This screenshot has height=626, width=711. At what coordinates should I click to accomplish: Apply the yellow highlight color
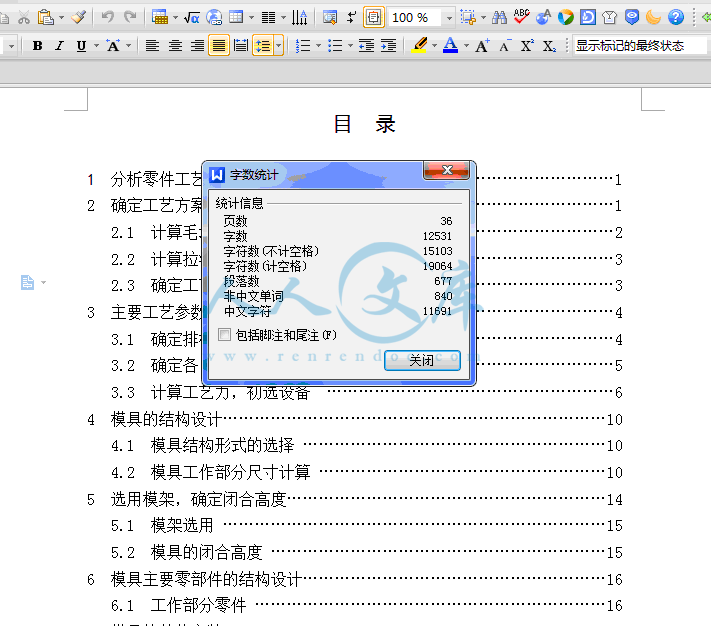pos(419,46)
